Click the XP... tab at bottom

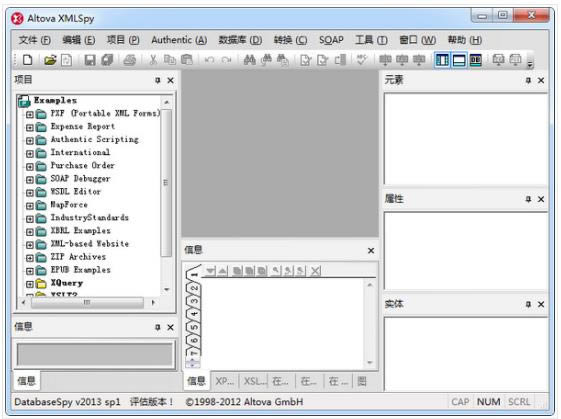pyautogui.click(x=225, y=381)
